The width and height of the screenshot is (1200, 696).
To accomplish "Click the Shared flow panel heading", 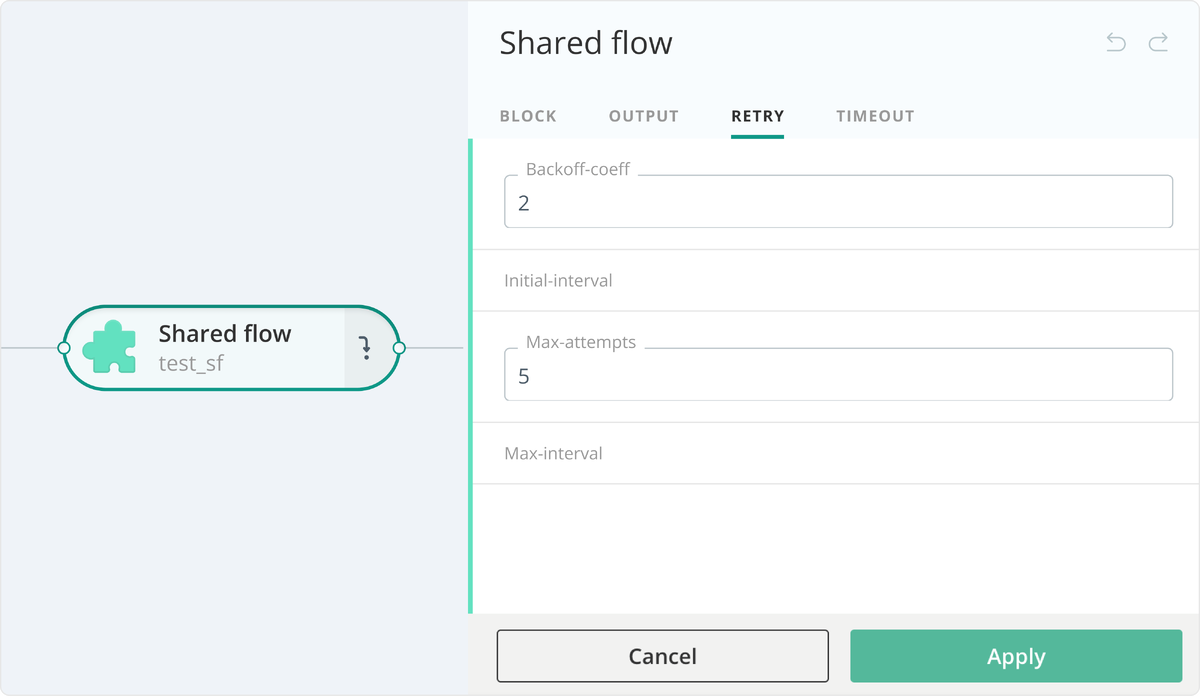I will tap(586, 43).
